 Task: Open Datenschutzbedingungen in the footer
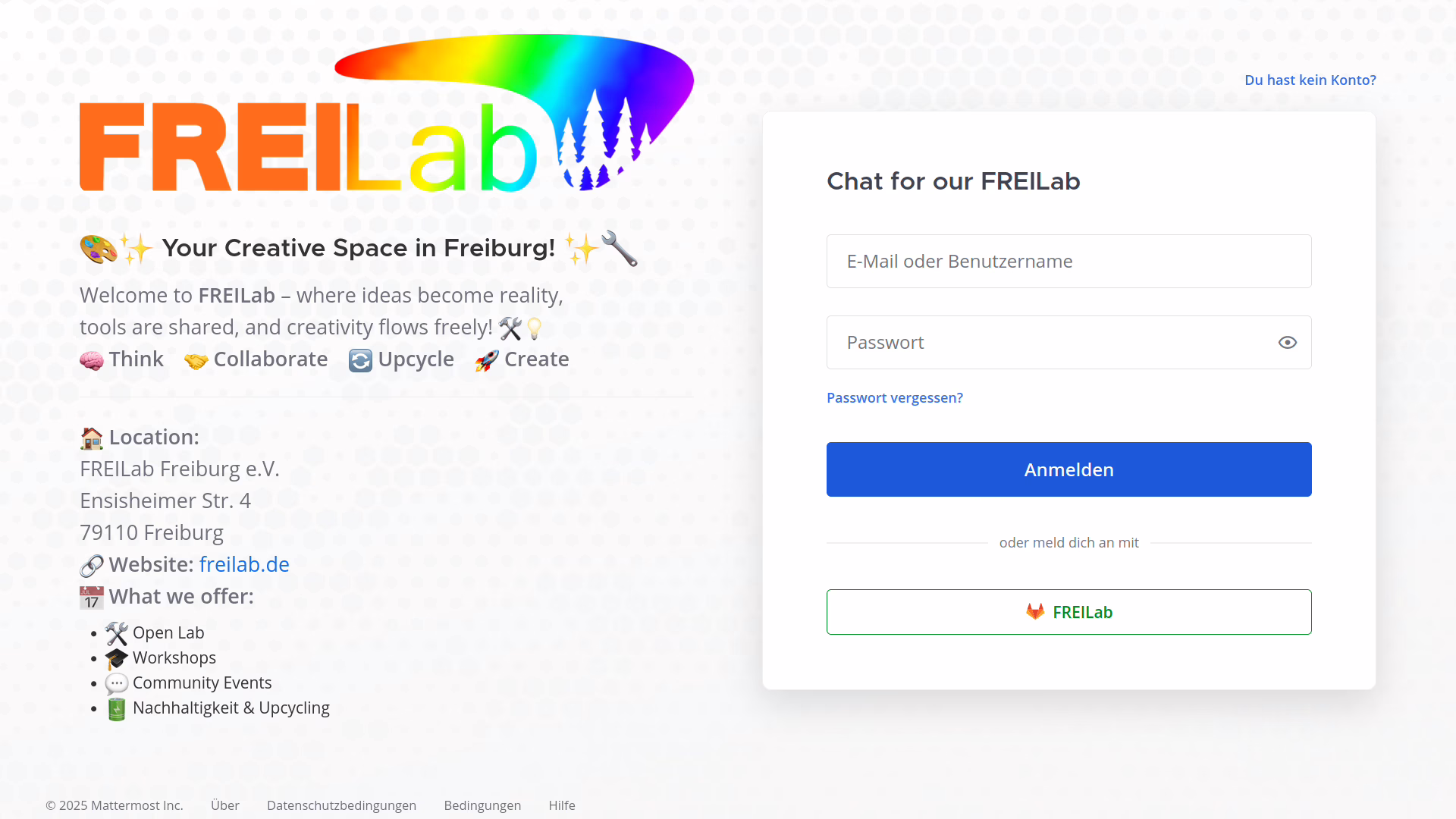[x=341, y=805]
